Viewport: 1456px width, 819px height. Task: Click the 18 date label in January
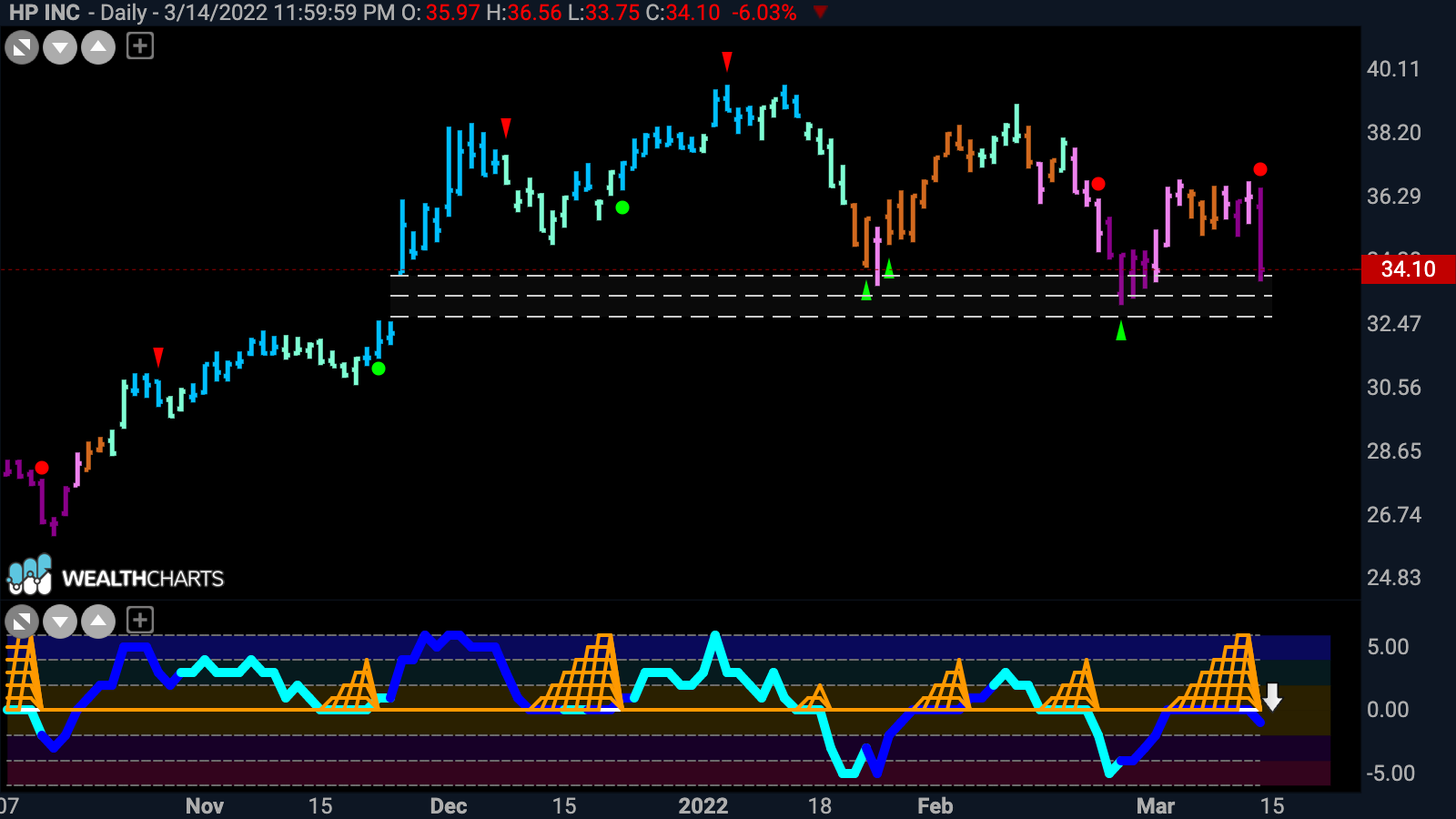tap(820, 806)
